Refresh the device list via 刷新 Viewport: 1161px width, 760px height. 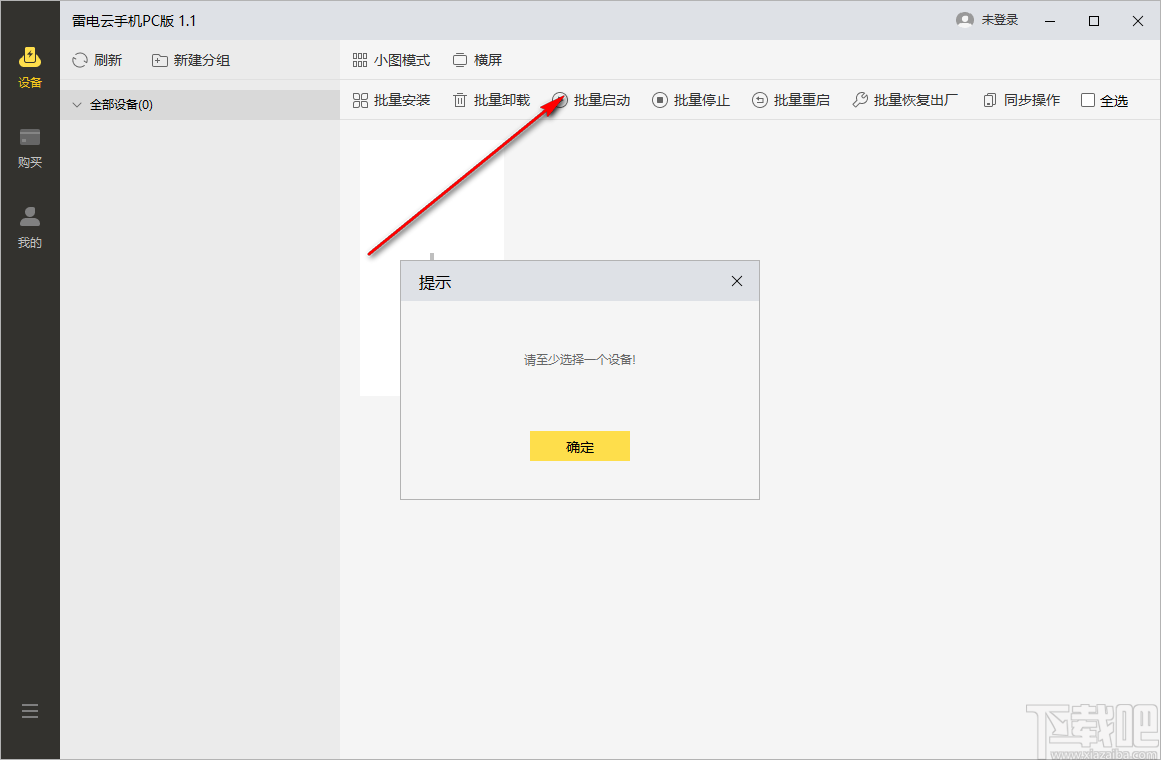pos(97,60)
